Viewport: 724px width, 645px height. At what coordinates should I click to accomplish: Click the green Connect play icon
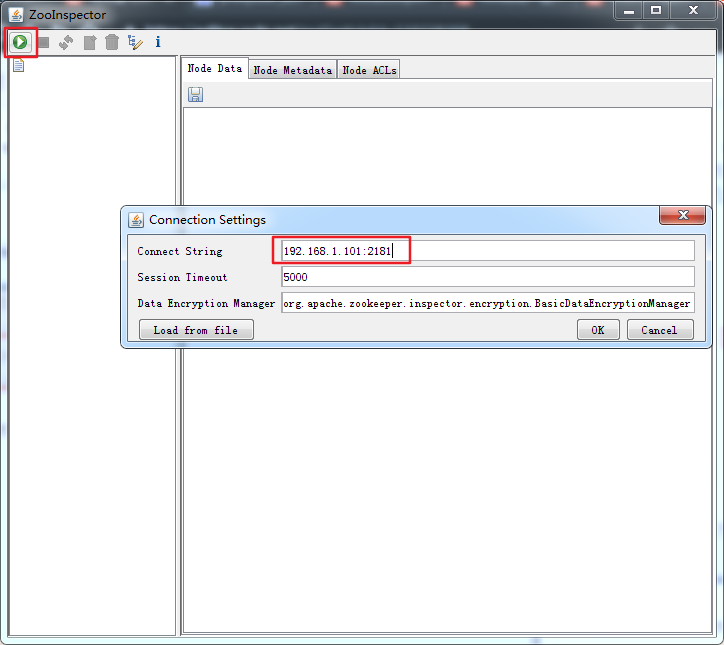pos(20,42)
